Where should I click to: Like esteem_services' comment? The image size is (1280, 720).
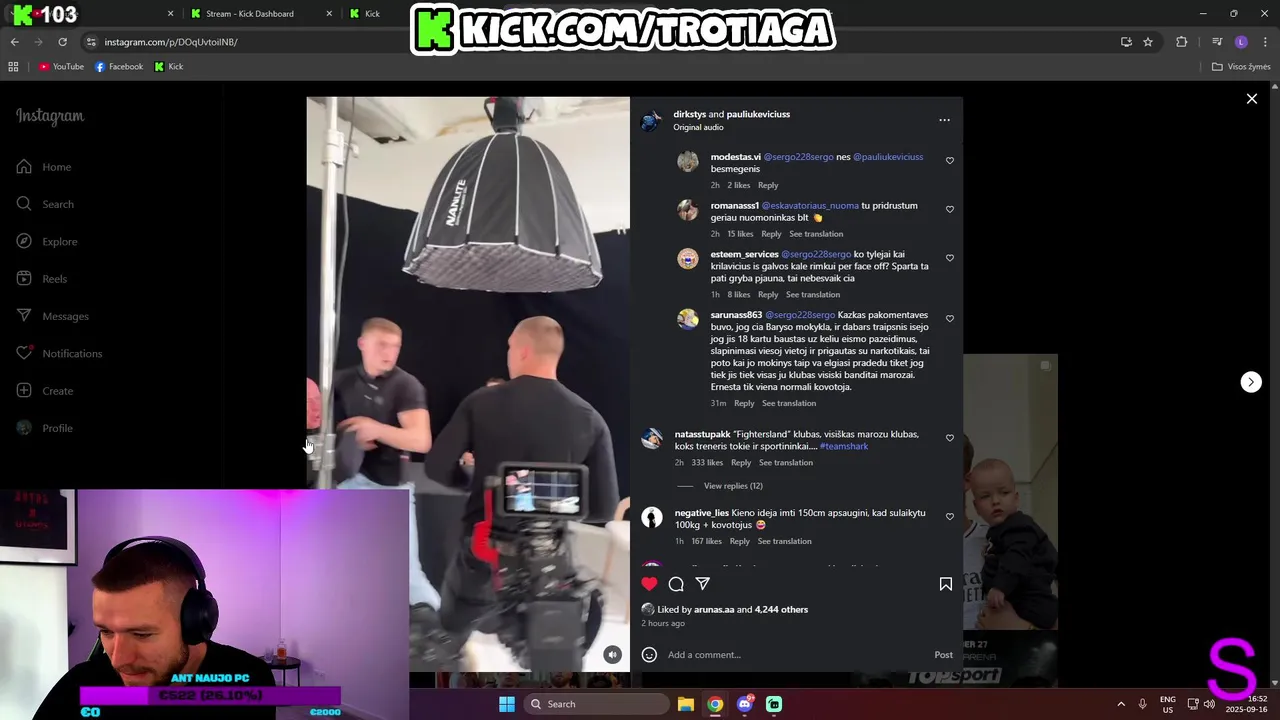950,258
